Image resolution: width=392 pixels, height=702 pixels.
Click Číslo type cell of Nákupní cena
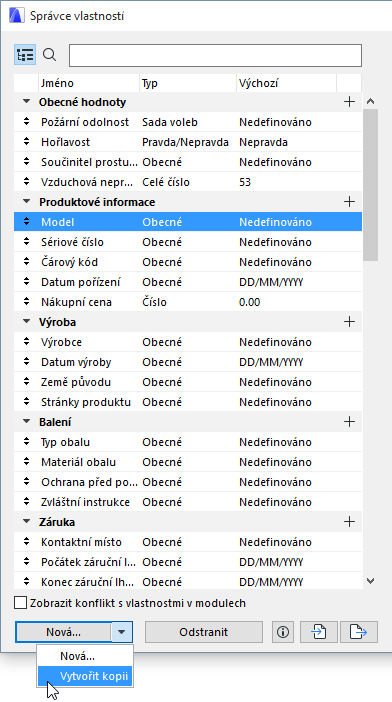pyautogui.click(x=154, y=302)
